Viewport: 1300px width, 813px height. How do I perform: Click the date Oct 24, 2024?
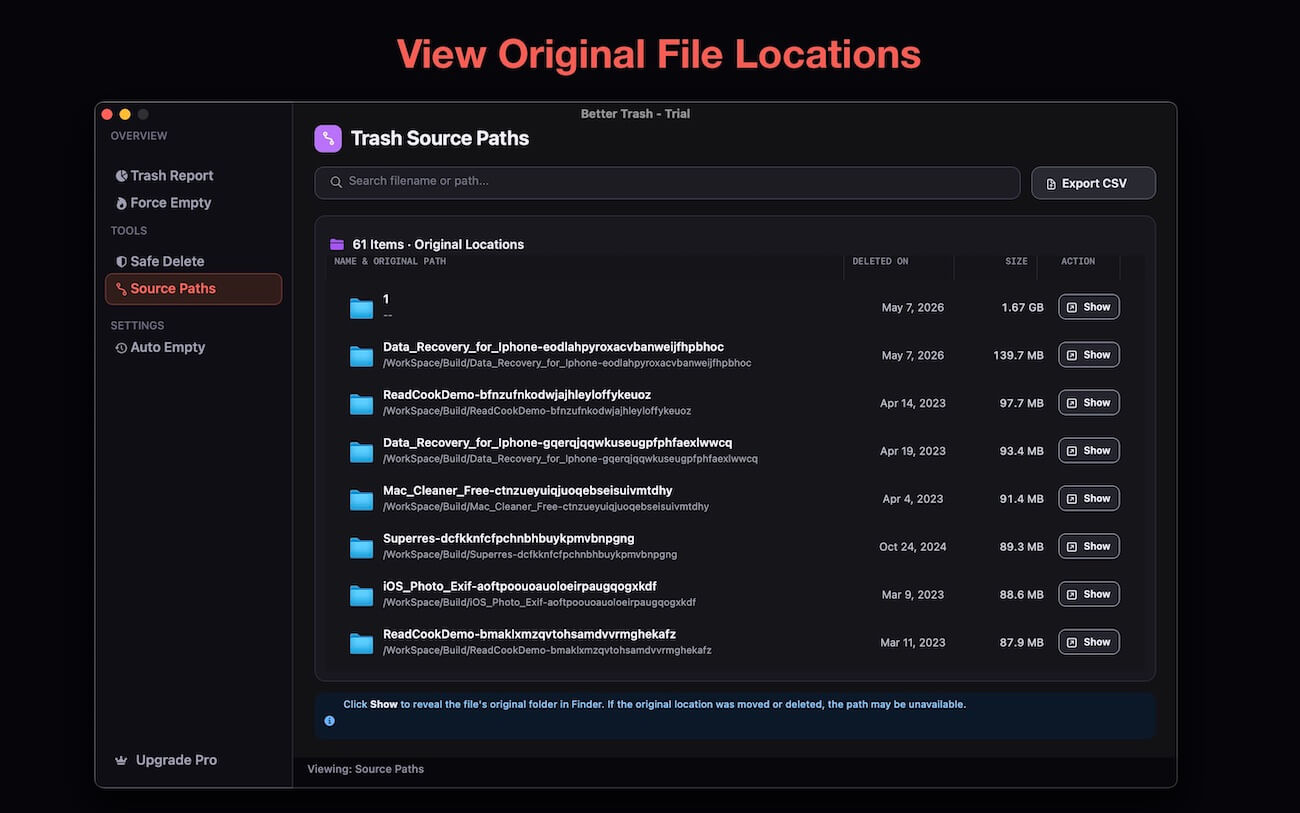913,547
